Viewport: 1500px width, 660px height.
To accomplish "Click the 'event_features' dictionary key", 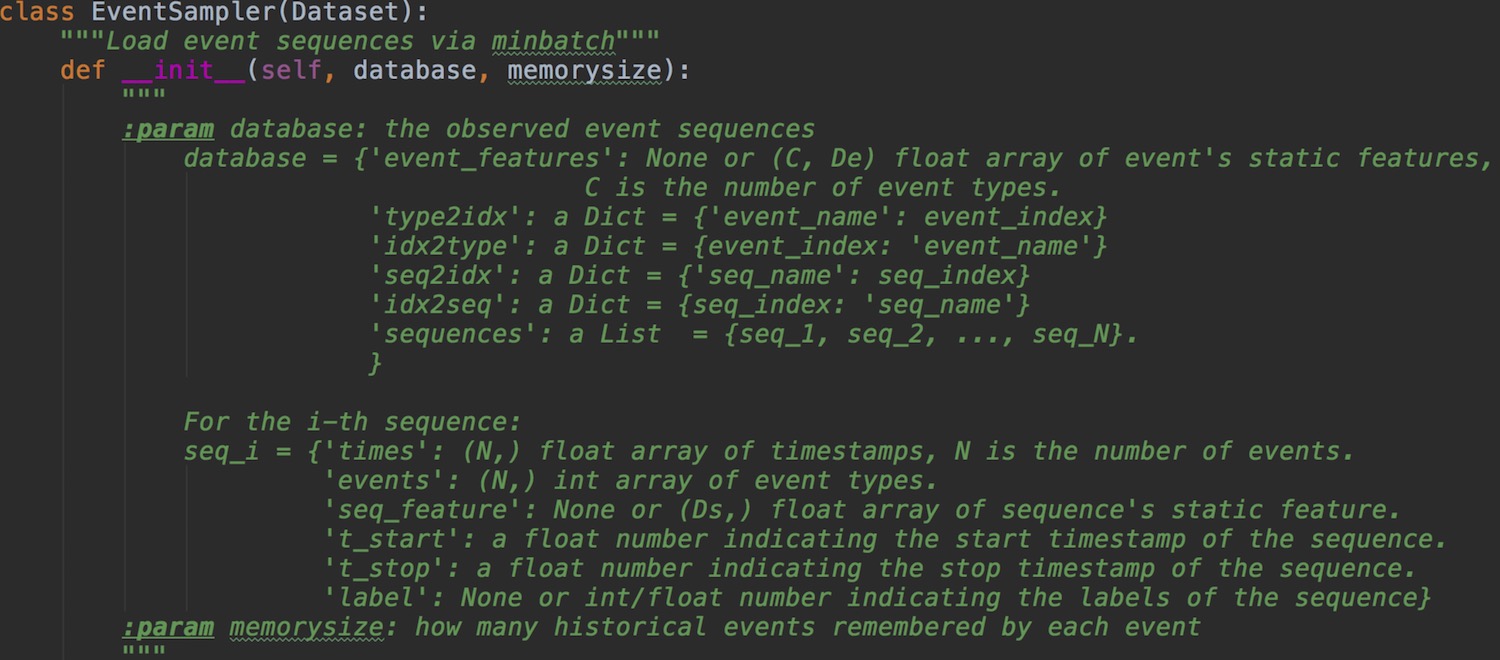I will (x=492, y=158).
